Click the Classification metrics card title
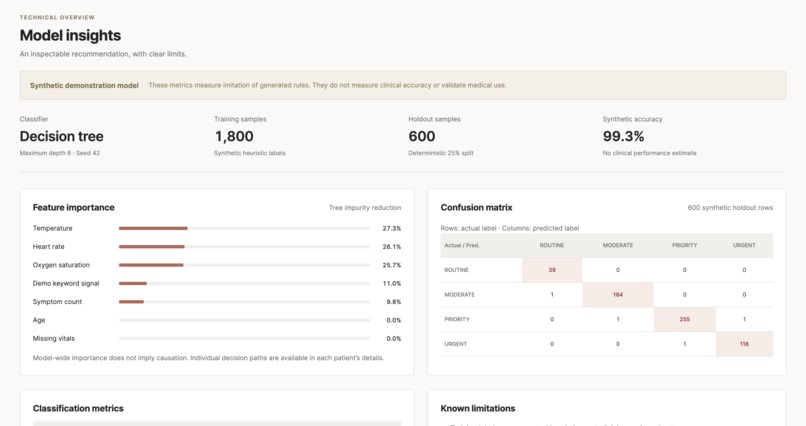Viewport: 806px width, 426px height. click(x=78, y=409)
